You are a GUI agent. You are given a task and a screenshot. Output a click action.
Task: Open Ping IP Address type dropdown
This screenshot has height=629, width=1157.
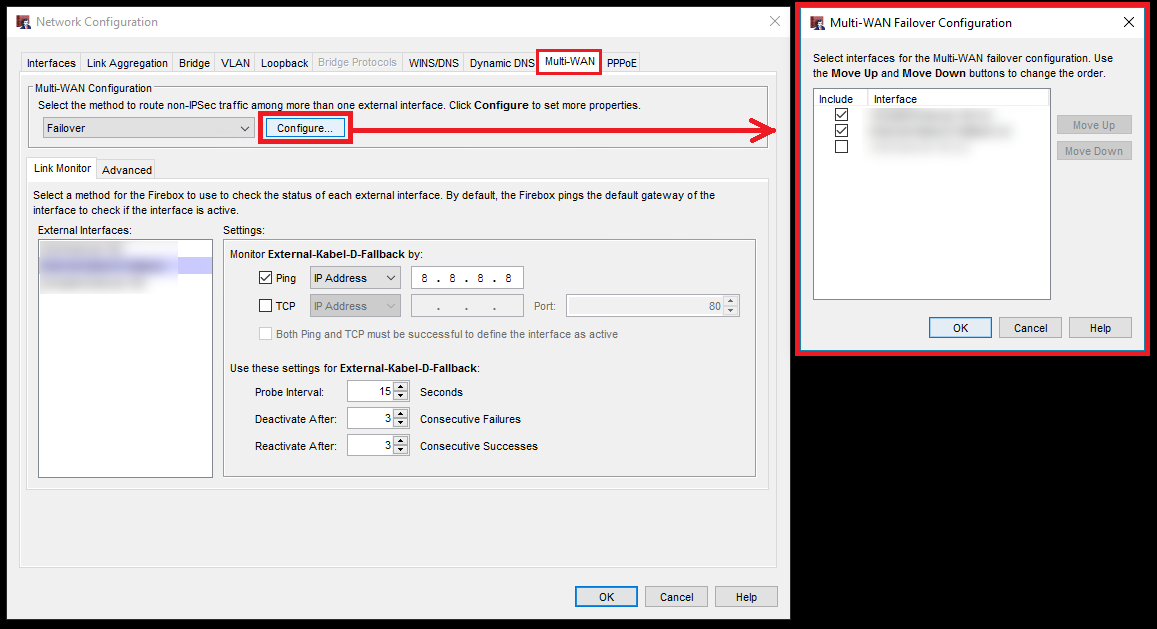(x=355, y=278)
